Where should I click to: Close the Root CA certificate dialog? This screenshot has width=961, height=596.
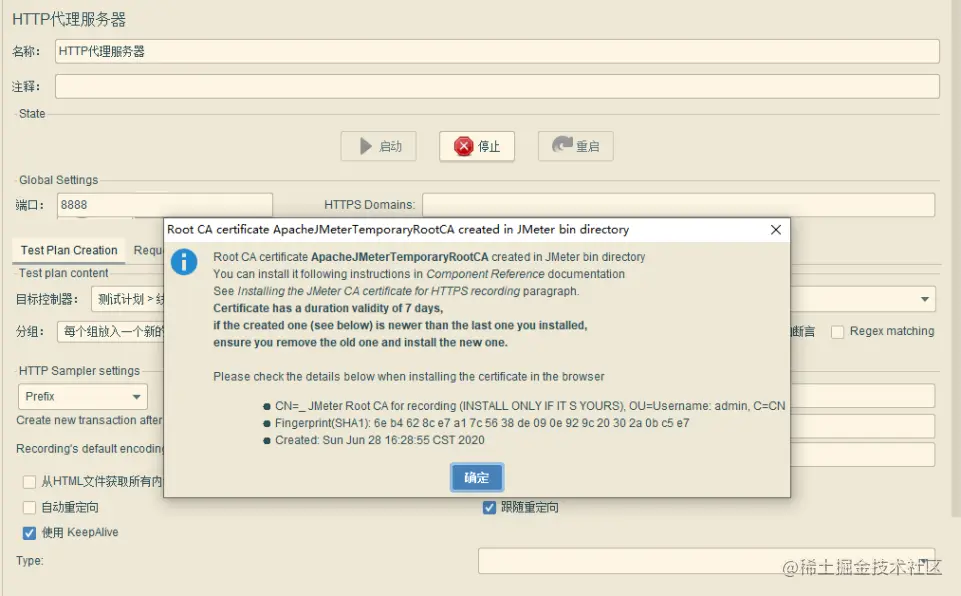pyautogui.click(x=775, y=229)
